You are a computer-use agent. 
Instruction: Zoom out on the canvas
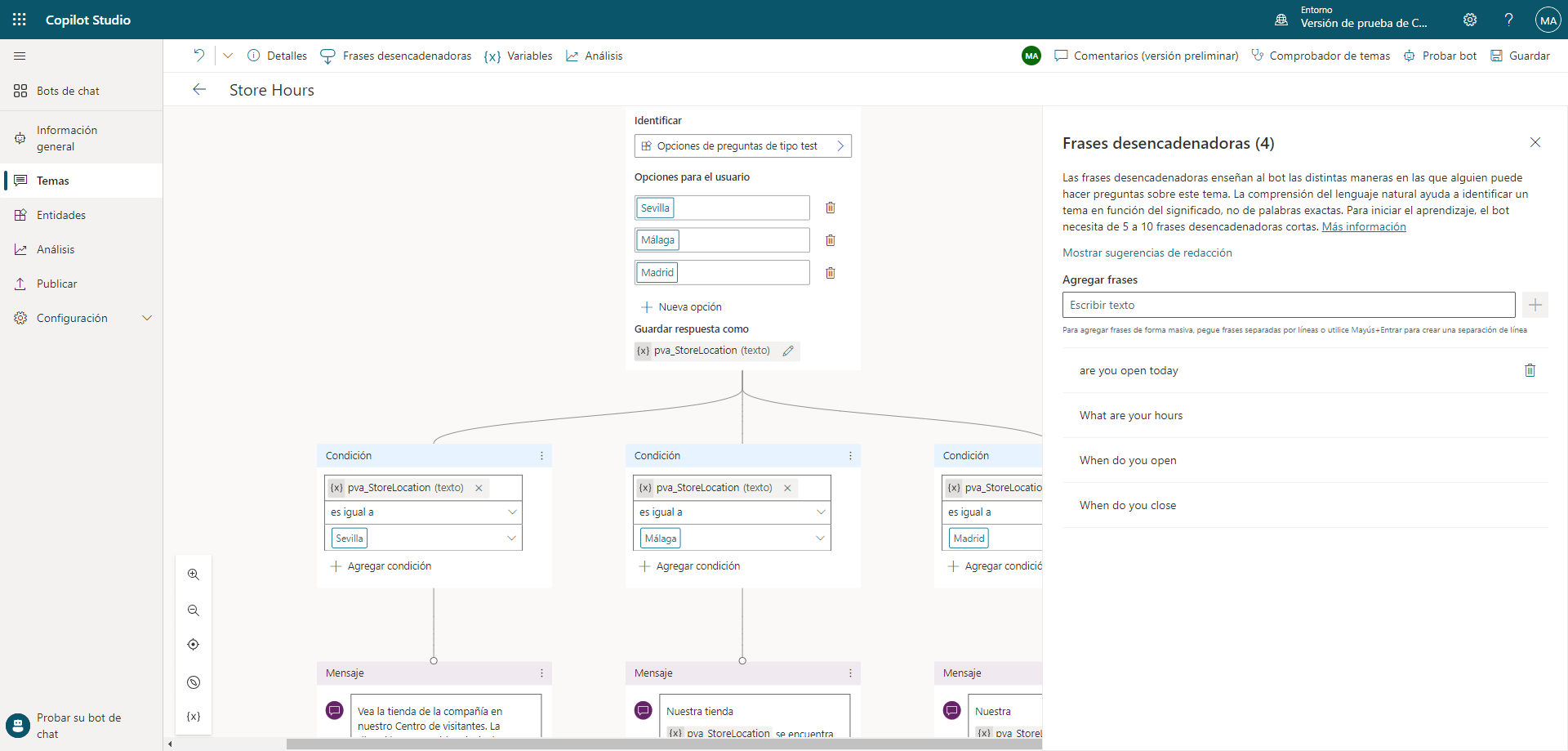194,610
